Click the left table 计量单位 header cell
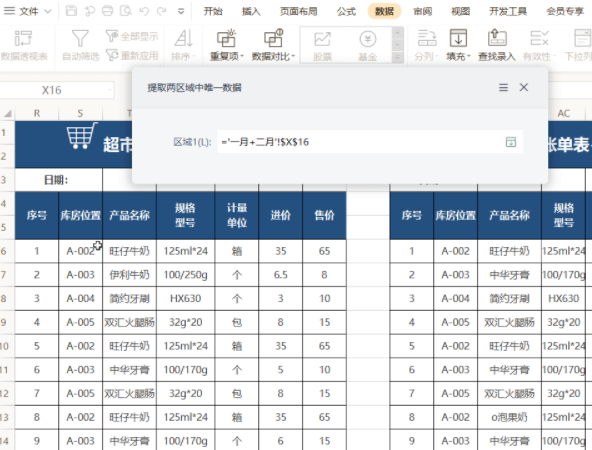 [237, 216]
